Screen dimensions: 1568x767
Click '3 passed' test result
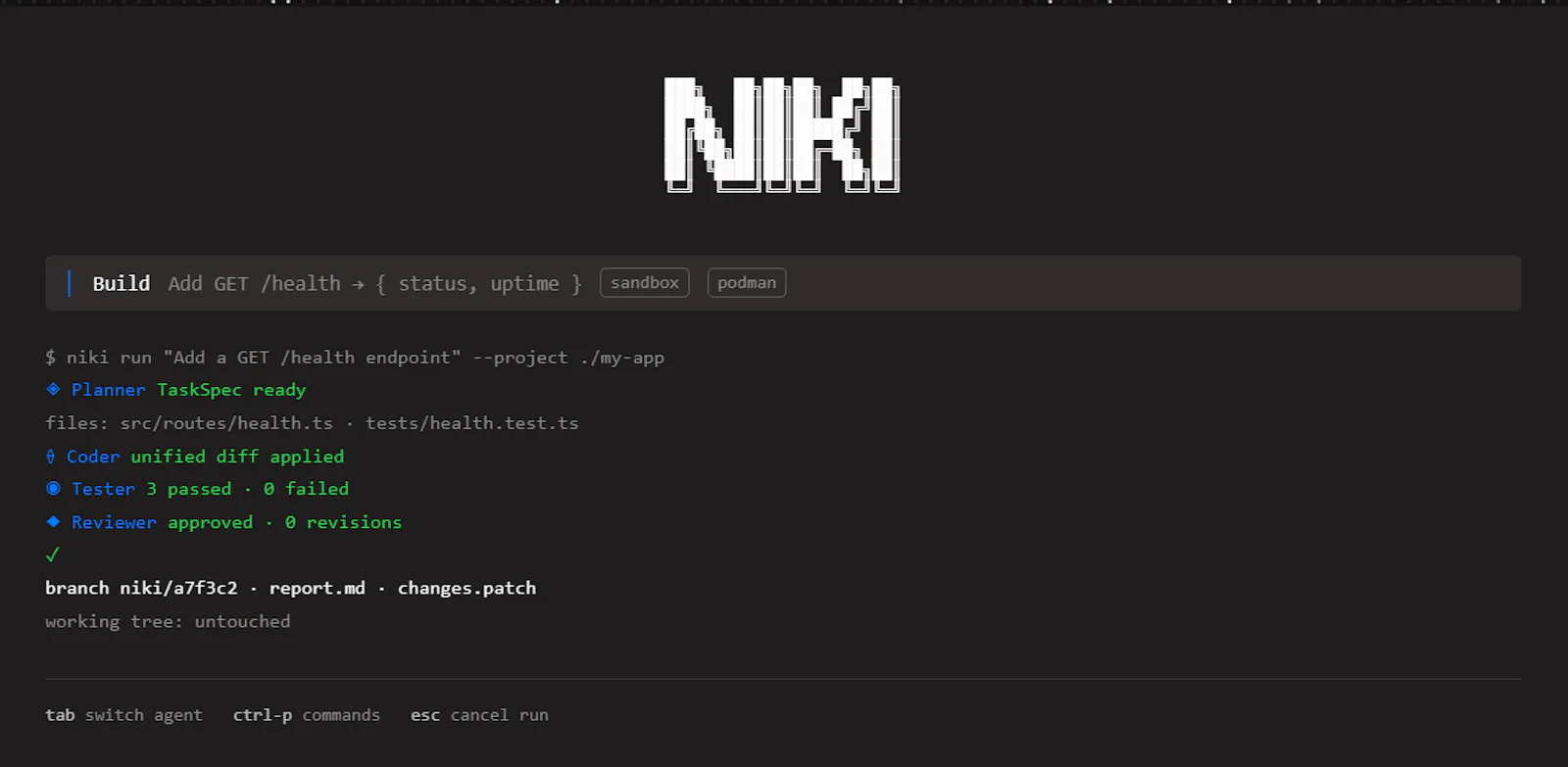click(x=189, y=489)
